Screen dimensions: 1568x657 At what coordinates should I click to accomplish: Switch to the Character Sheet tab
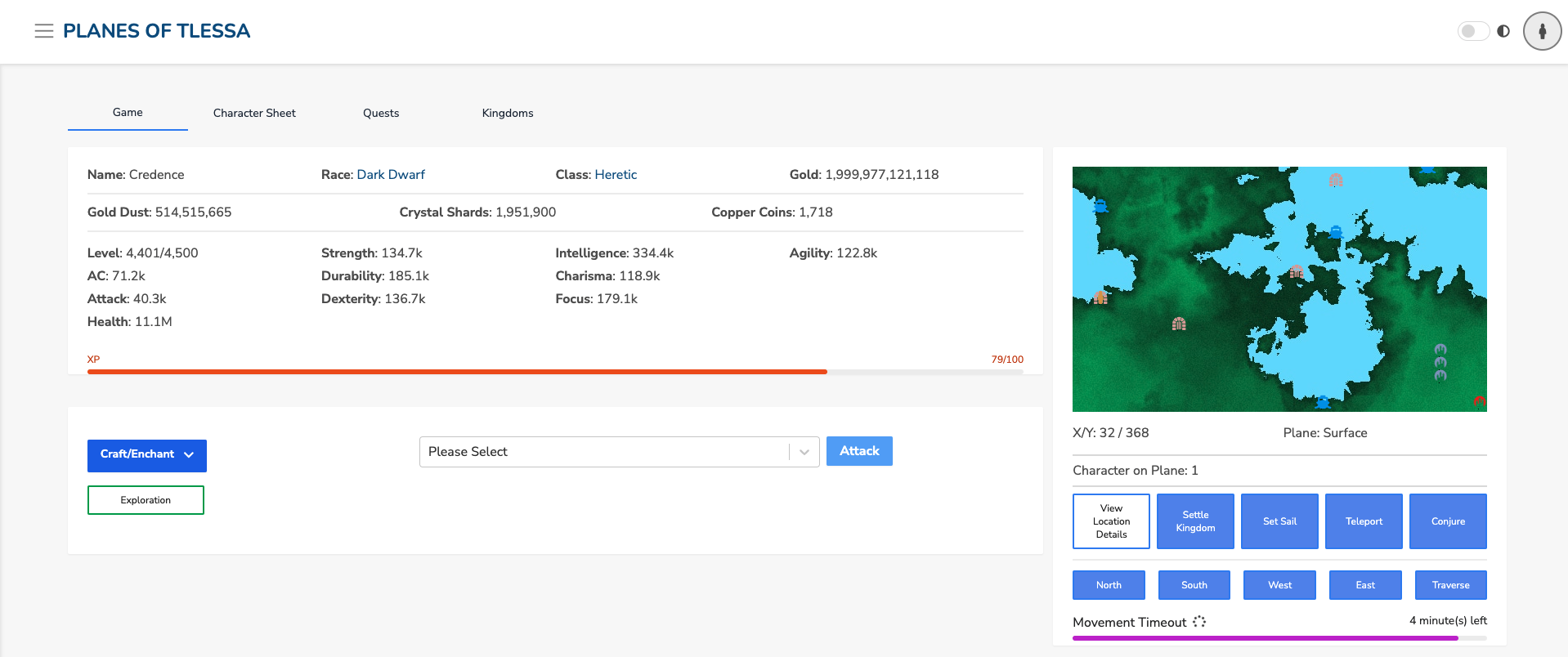[x=254, y=113]
